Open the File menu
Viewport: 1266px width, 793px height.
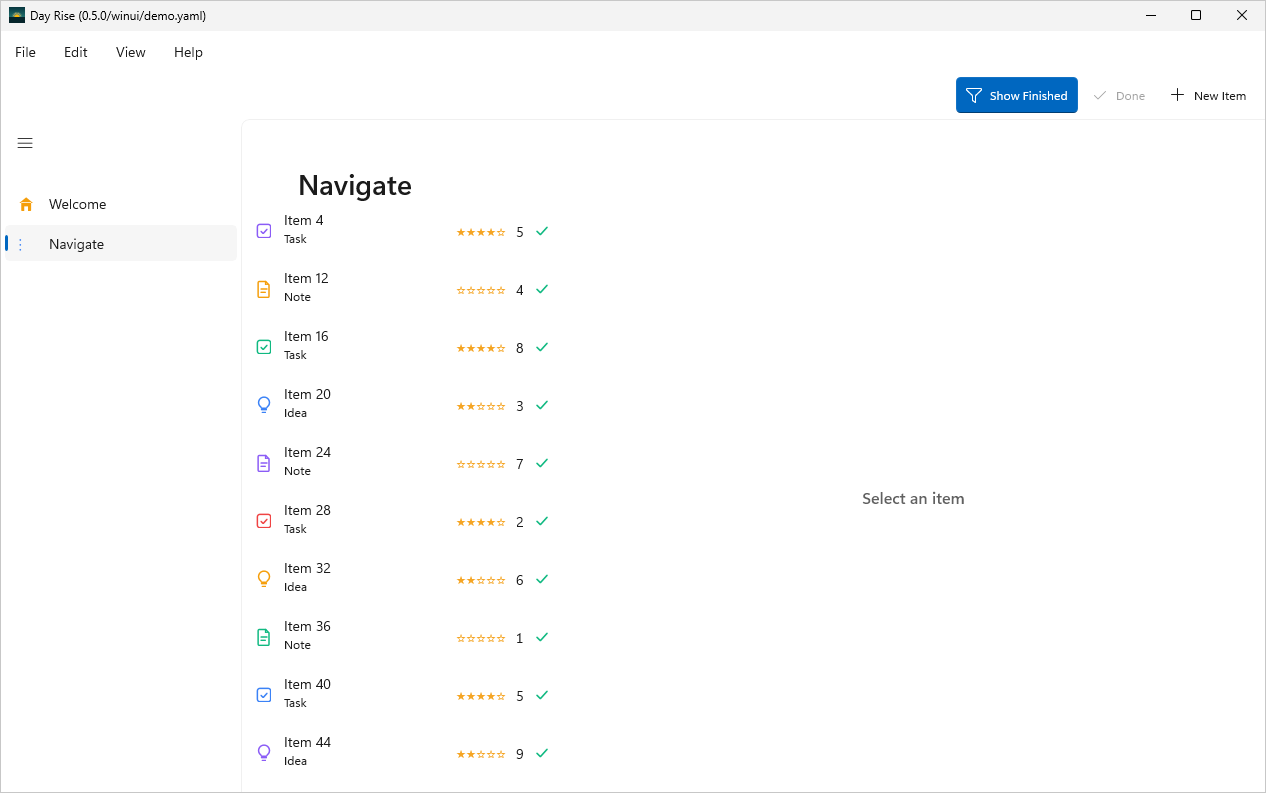click(25, 52)
